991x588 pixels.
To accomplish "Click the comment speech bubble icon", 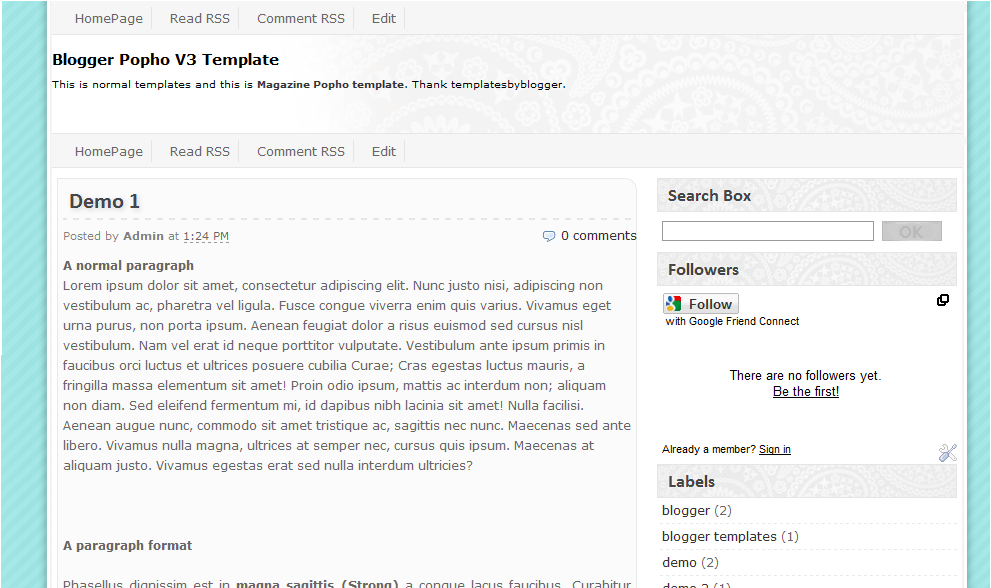I will 548,235.
